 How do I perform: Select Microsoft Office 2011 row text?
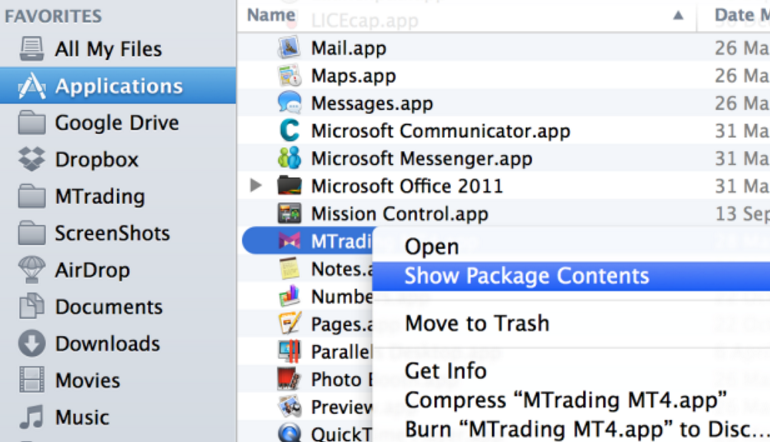point(407,186)
